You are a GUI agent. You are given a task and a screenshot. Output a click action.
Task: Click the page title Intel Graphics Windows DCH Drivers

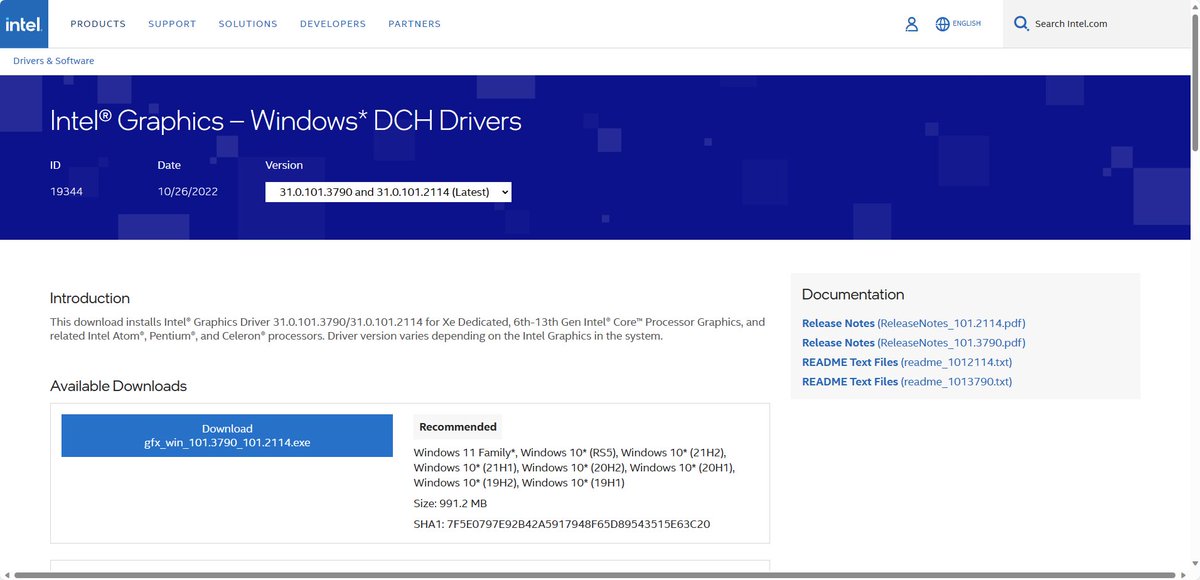[x=286, y=121]
